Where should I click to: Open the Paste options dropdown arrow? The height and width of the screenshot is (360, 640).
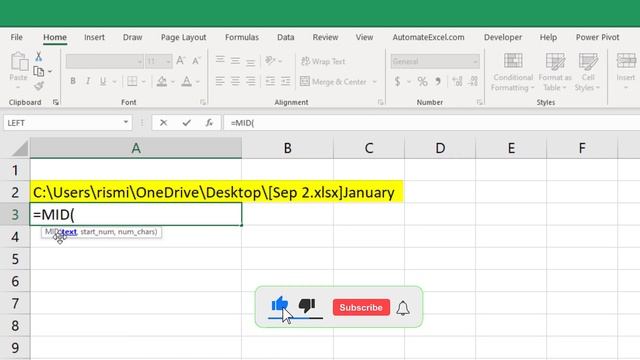coord(18,87)
